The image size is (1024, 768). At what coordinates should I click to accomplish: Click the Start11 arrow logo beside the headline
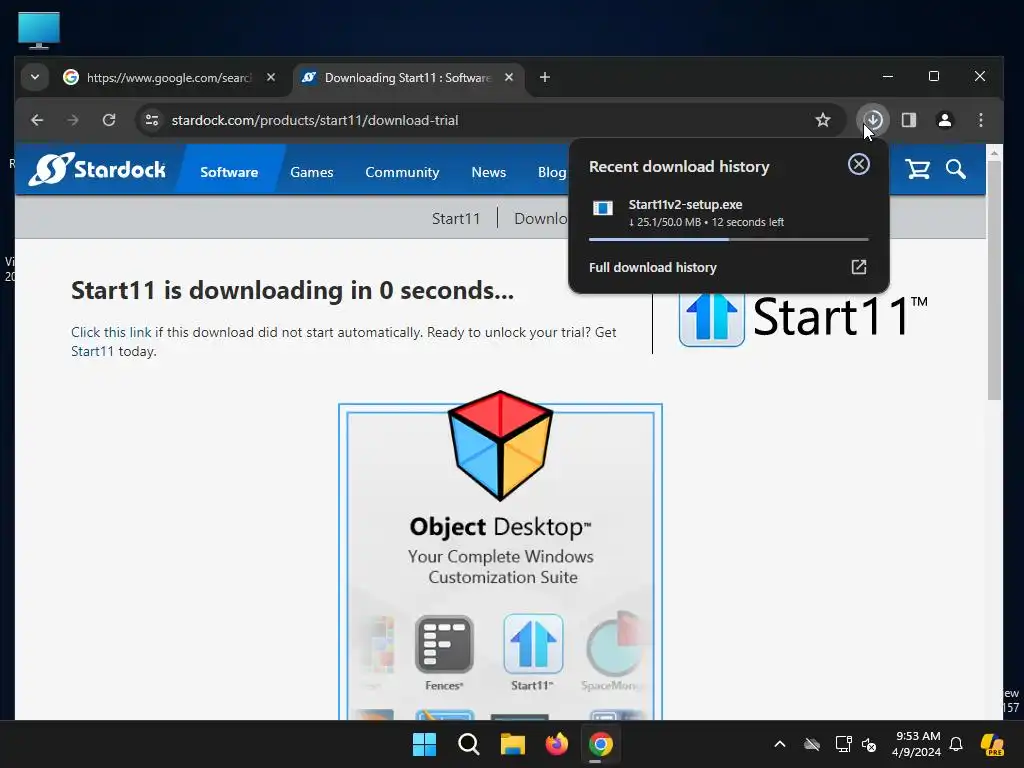coord(711,318)
